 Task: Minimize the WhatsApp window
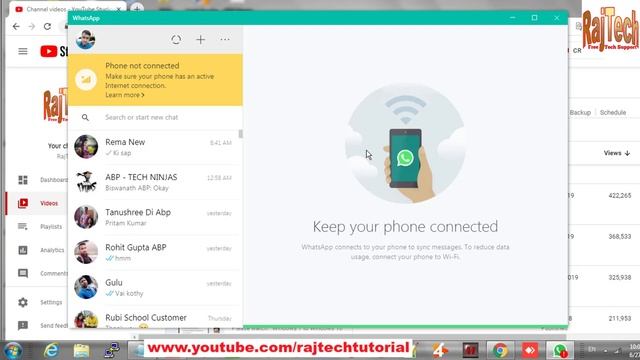point(513,18)
